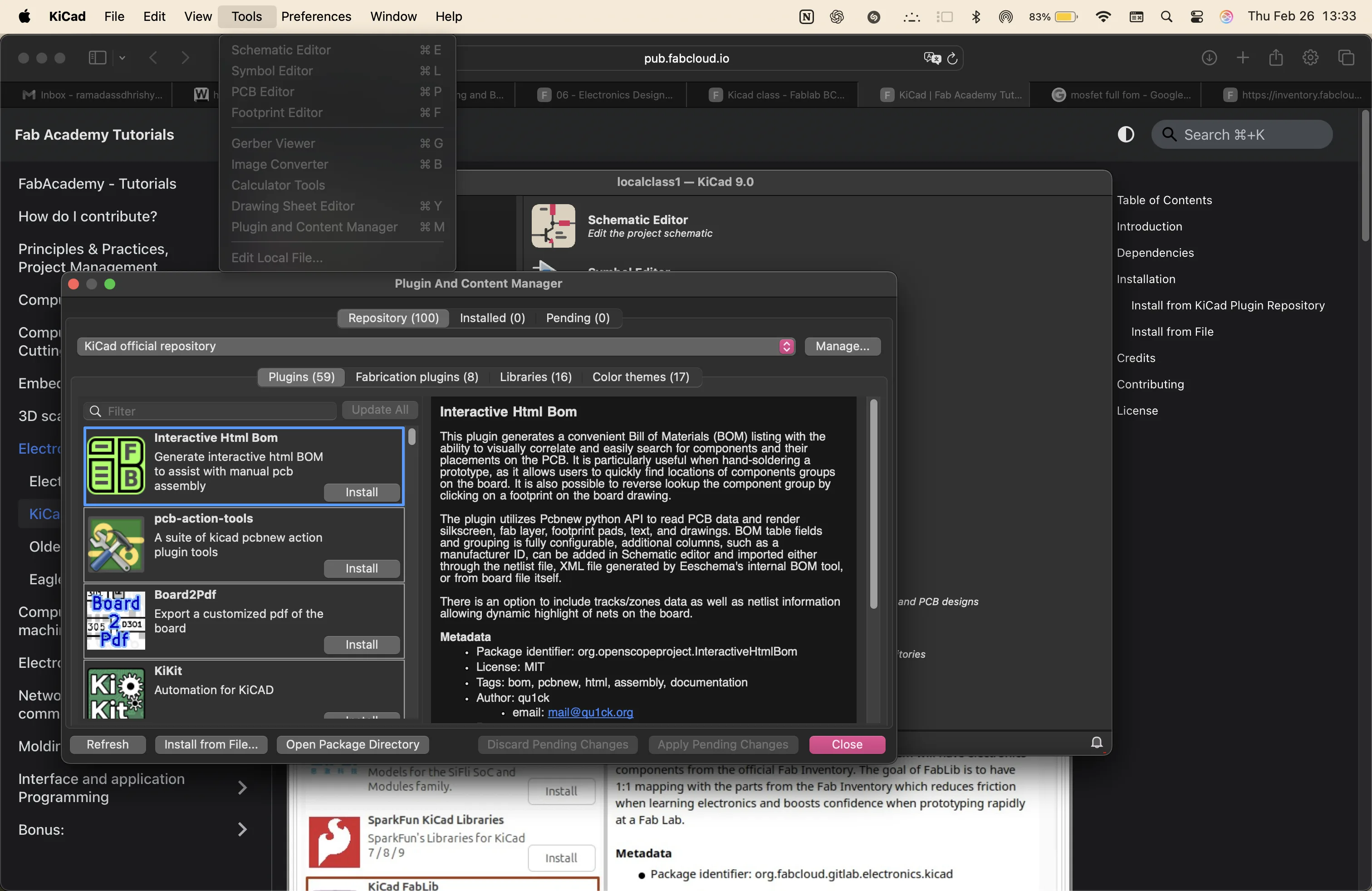Open macOS Control Center toggle icon
1372x891 pixels.
tap(1196, 17)
